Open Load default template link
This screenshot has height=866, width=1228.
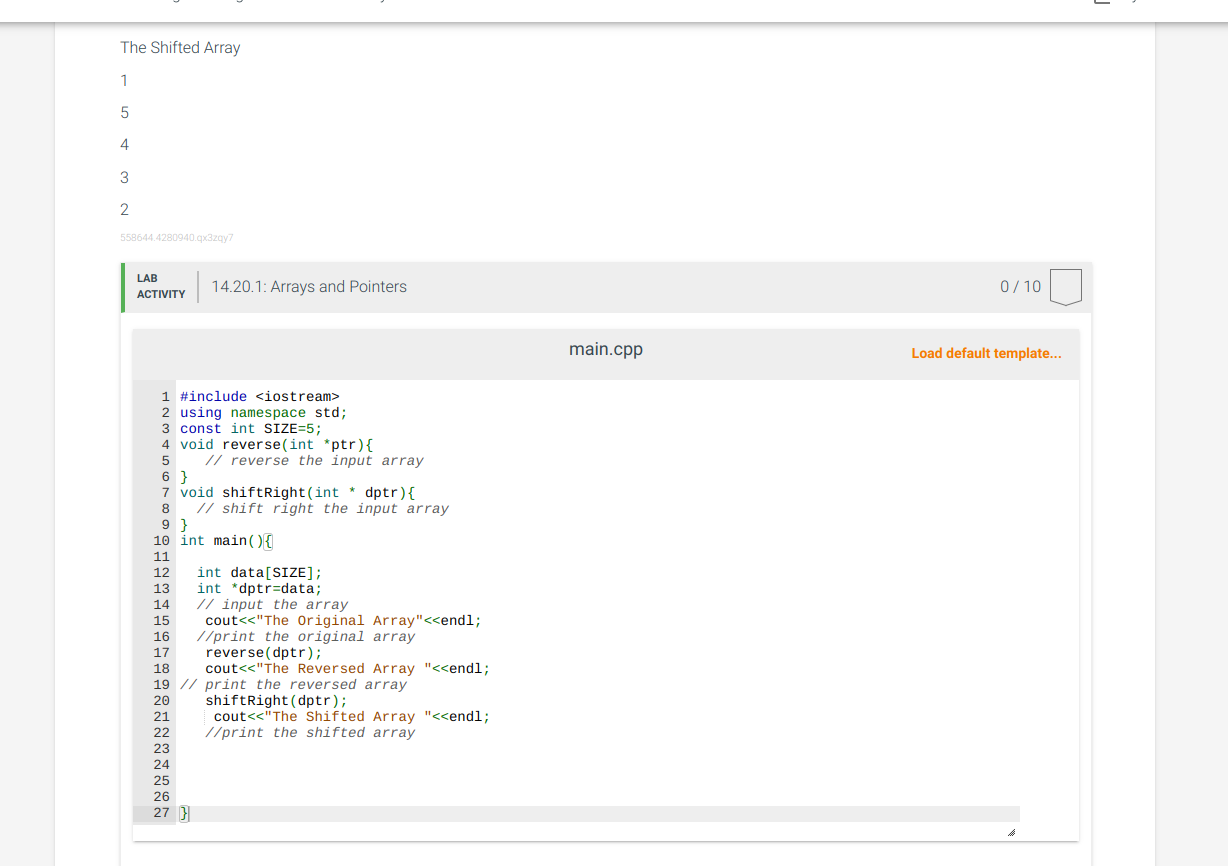(986, 353)
